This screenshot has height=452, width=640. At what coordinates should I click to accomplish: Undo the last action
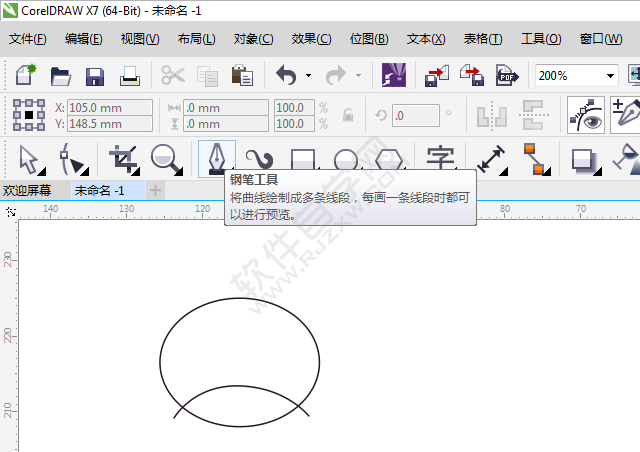point(286,75)
